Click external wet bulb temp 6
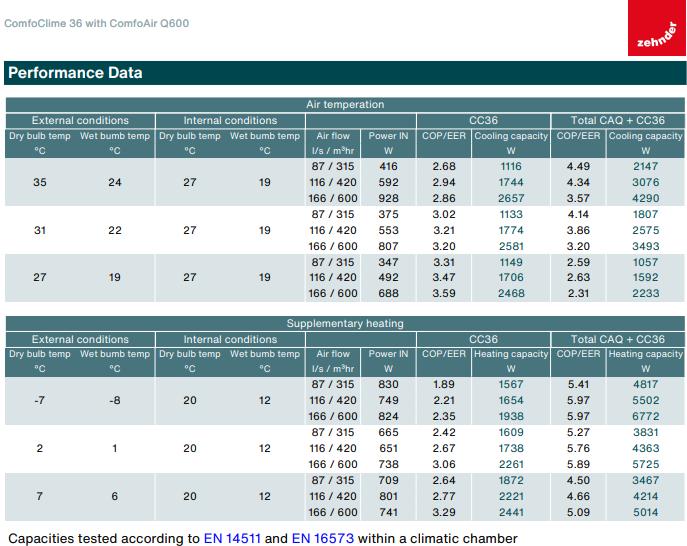 pos(115,496)
